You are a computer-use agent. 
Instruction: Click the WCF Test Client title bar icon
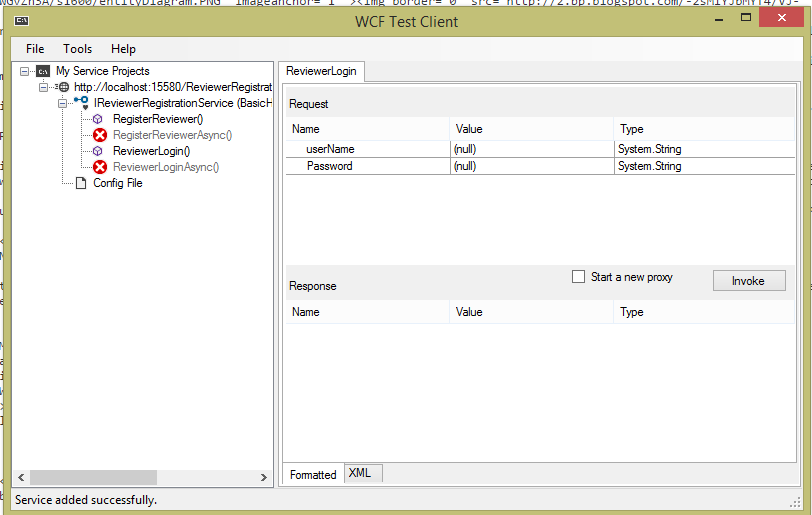click(21, 21)
